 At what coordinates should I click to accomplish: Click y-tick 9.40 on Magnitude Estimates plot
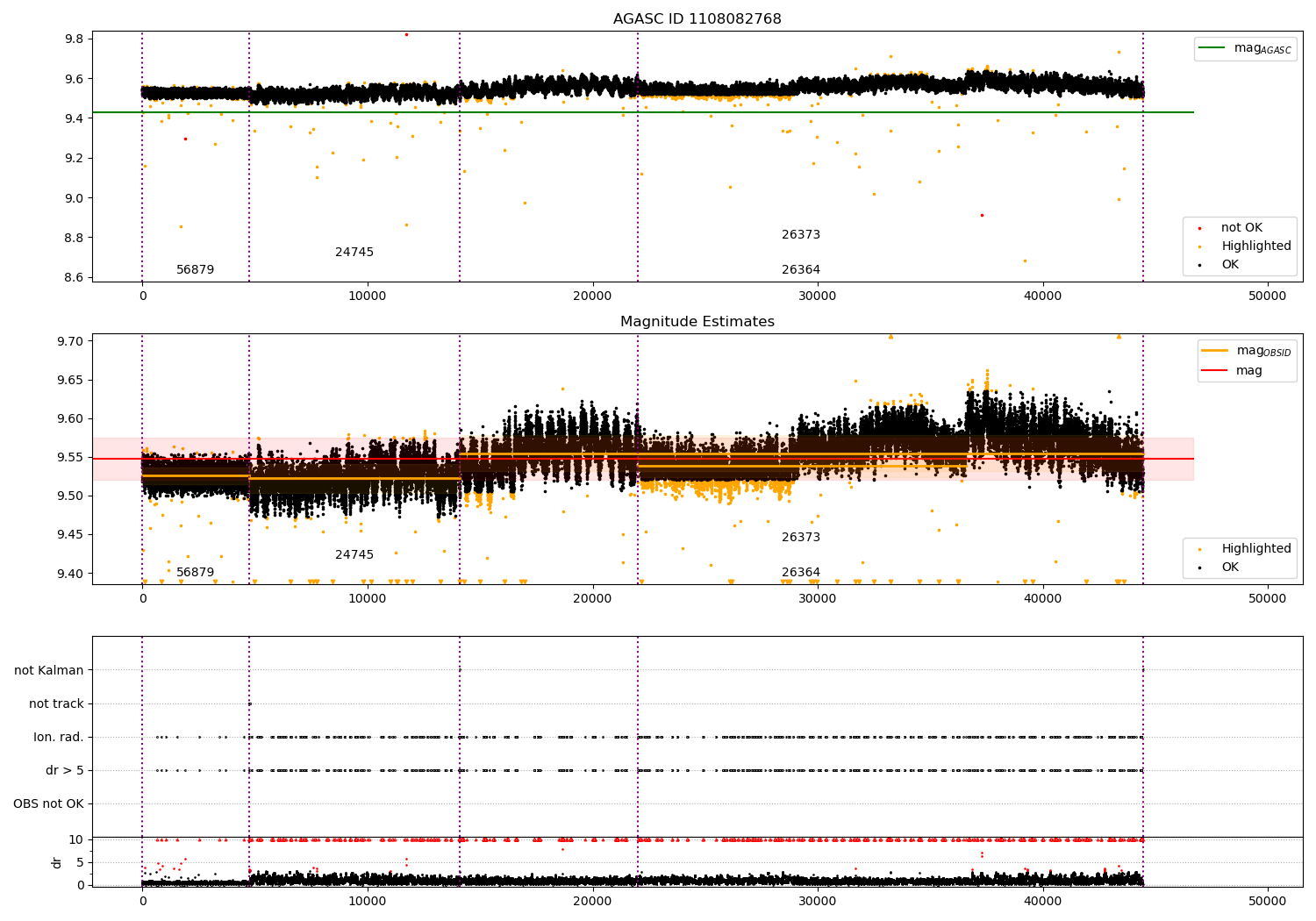(x=70, y=574)
